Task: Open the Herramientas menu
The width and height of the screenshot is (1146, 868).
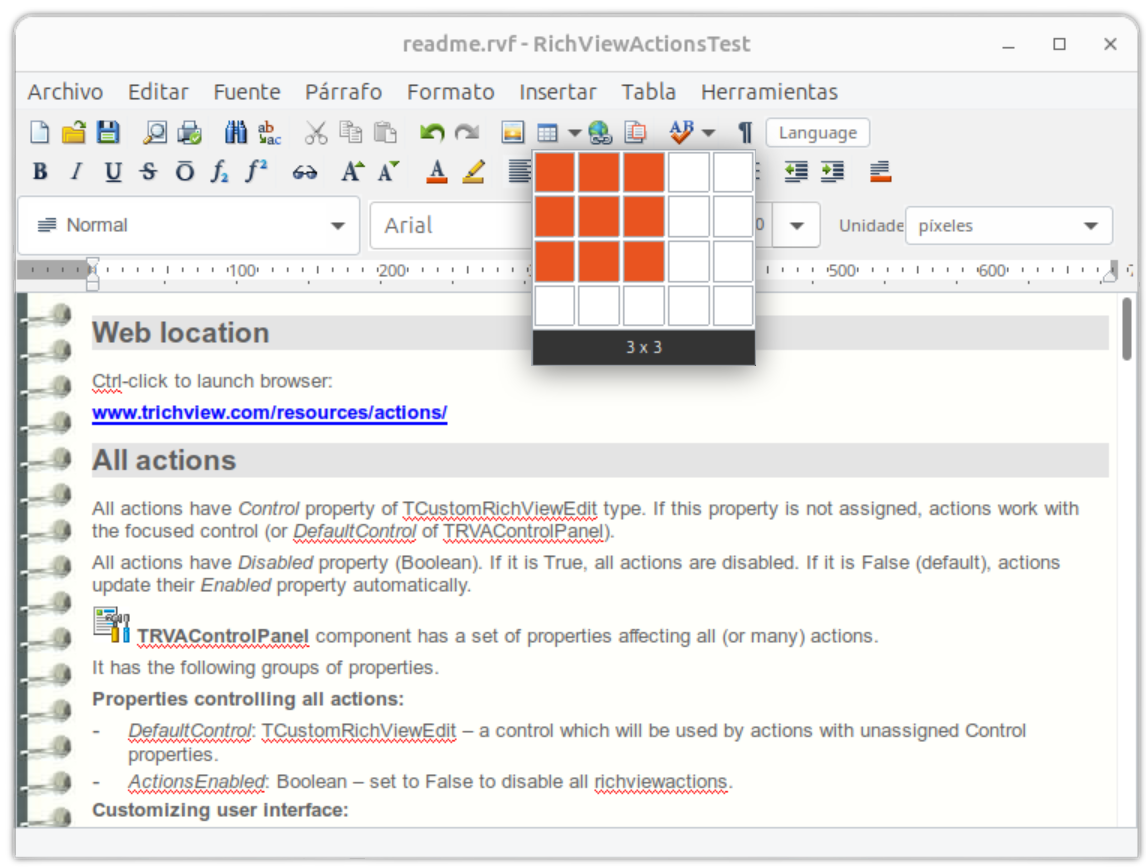Action: click(769, 92)
